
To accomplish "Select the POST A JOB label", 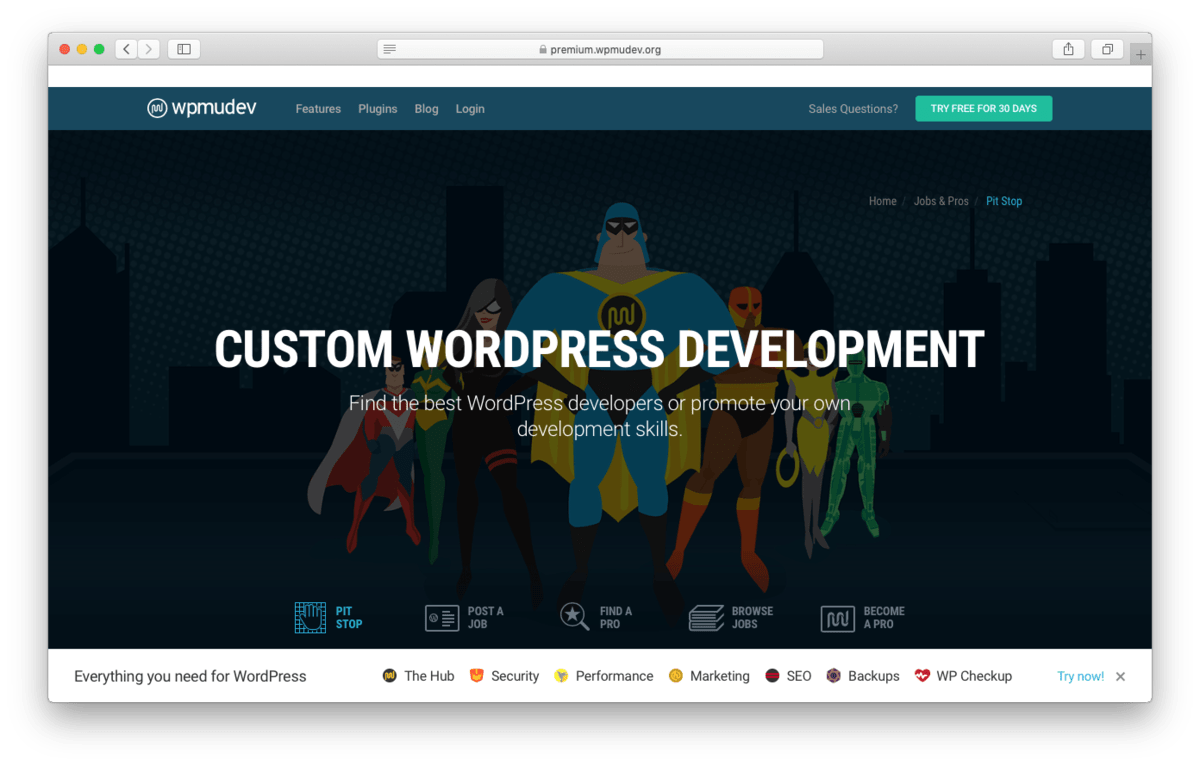I will click(x=485, y=617).
